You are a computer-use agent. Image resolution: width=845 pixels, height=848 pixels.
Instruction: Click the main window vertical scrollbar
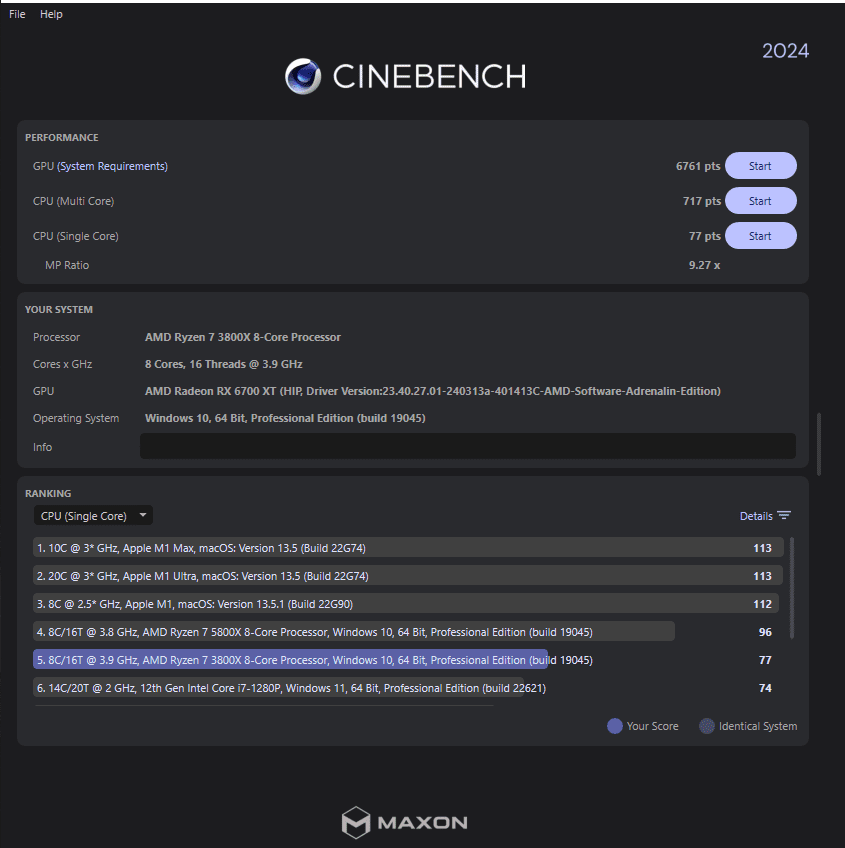[819, 444]
